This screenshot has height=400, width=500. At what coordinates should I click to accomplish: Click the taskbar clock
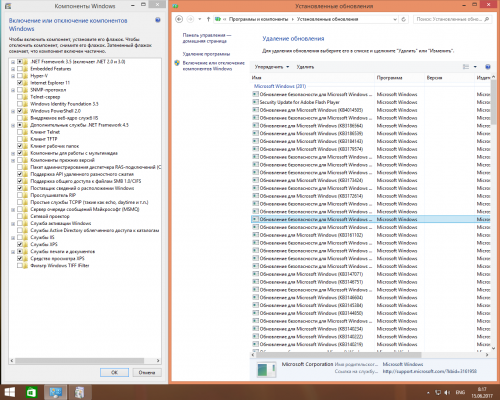[x=482, y=392]
